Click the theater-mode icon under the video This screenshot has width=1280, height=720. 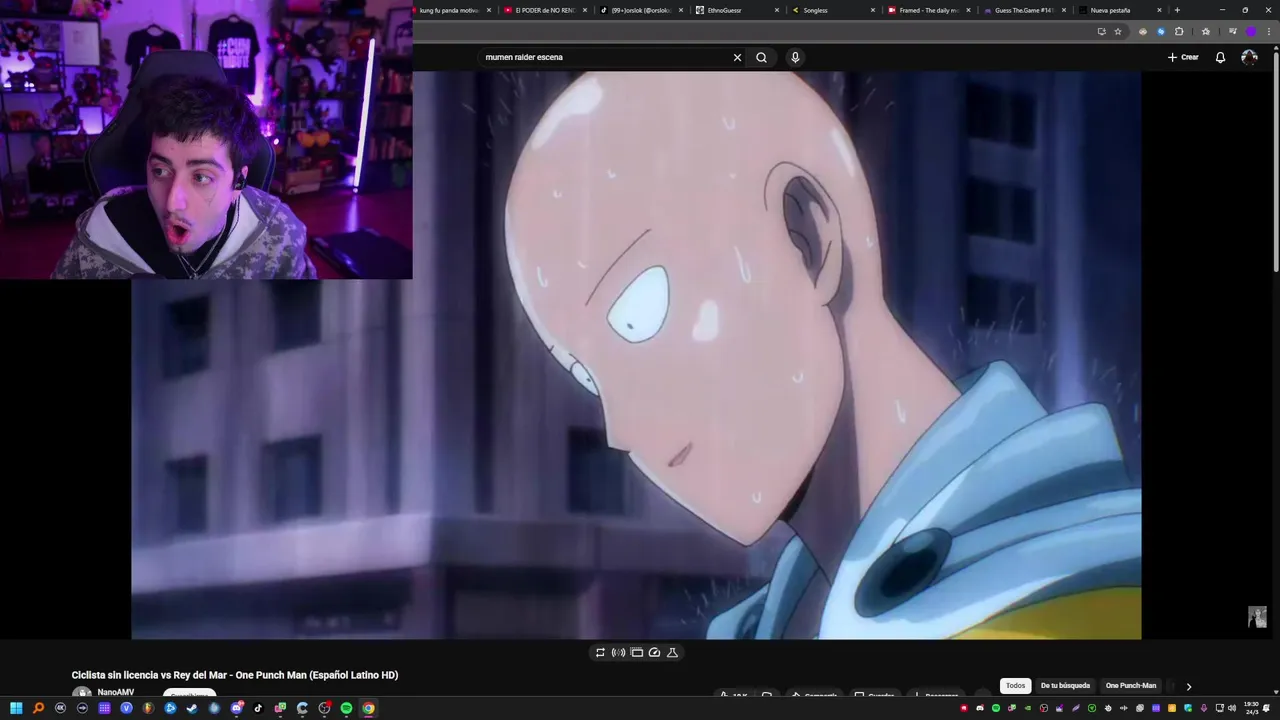(636, 652)
